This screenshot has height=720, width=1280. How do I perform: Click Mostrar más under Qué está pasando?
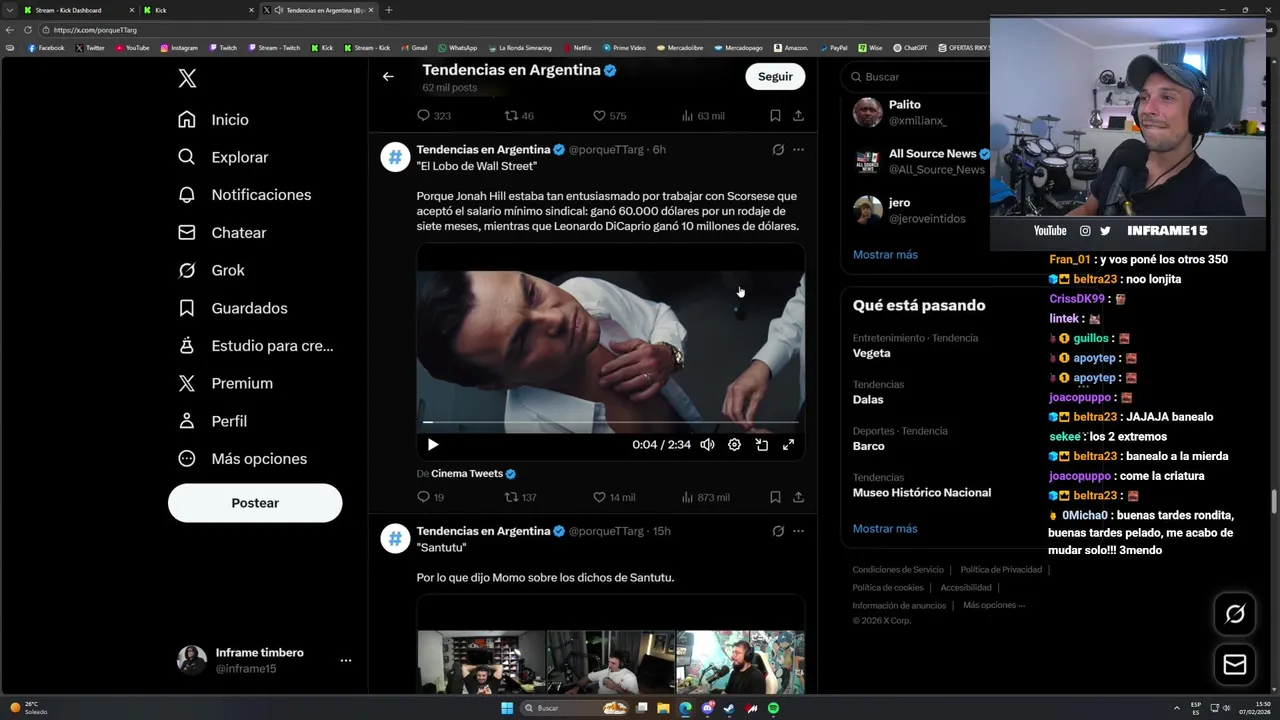coord(885,529)
